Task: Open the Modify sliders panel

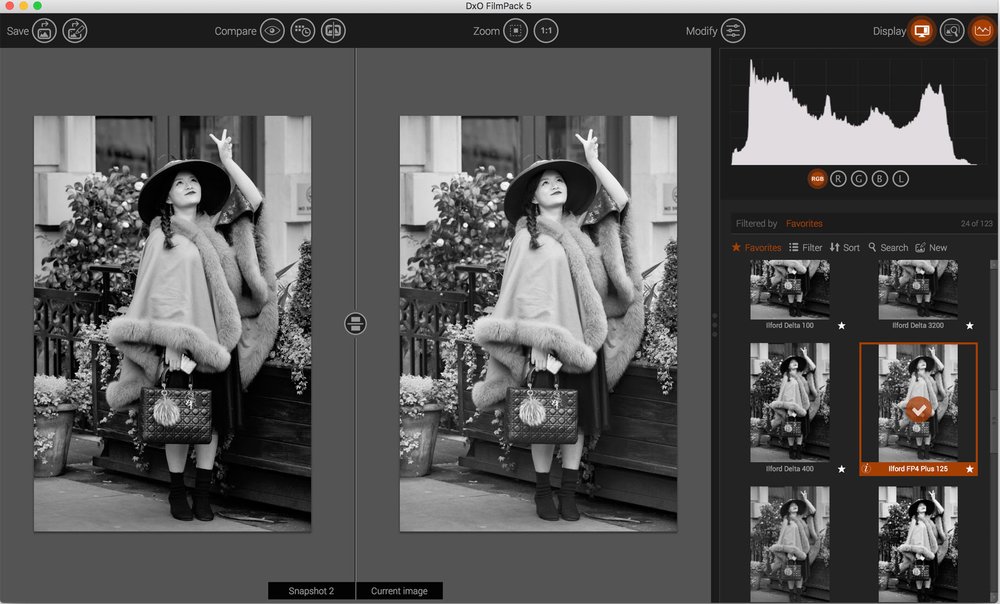Action: click(x=733, y=31)
